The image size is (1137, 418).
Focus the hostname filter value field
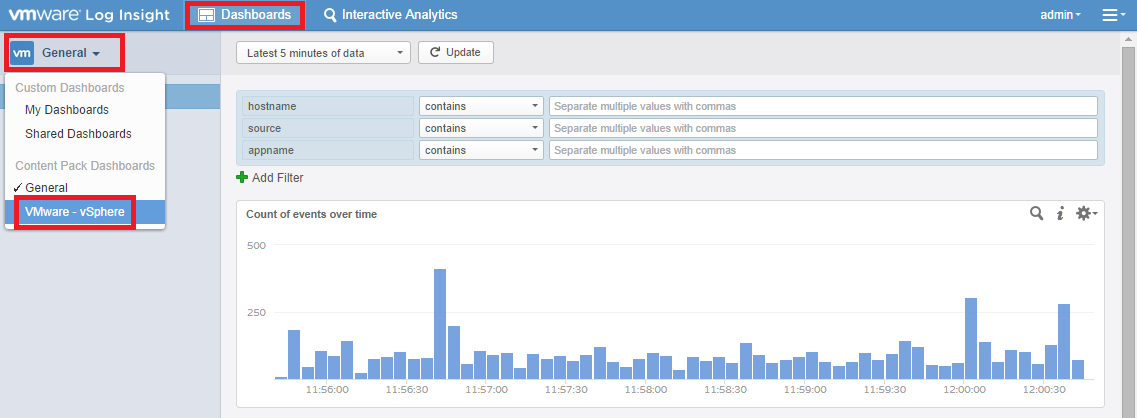click(823, 106)
